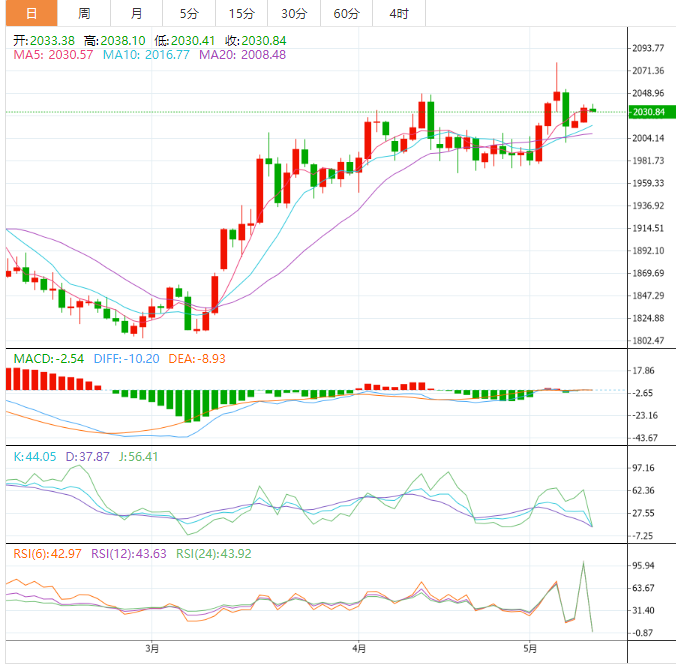Click the 1914.51 price axis label
The image size is (676, 670).
point(648,228)
